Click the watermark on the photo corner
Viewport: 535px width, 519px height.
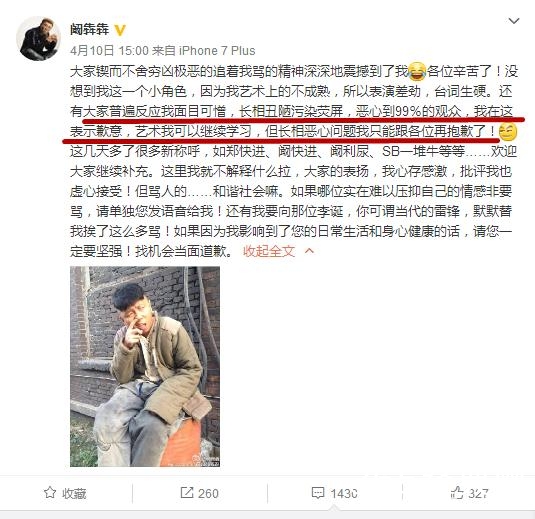(x=206, y=461)
